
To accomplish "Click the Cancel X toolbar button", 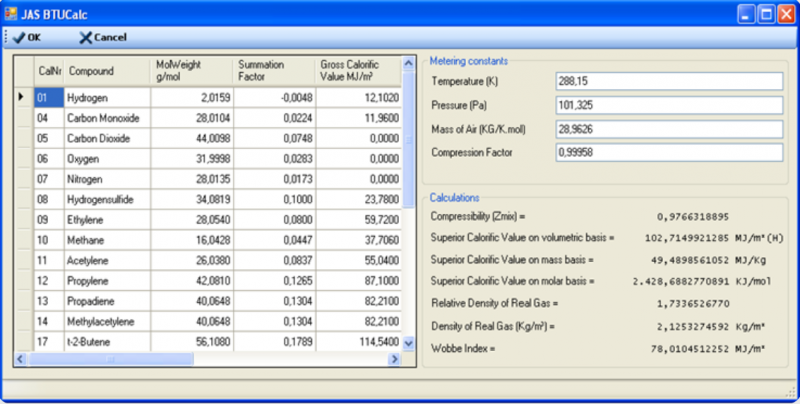I will click(103, 37).
